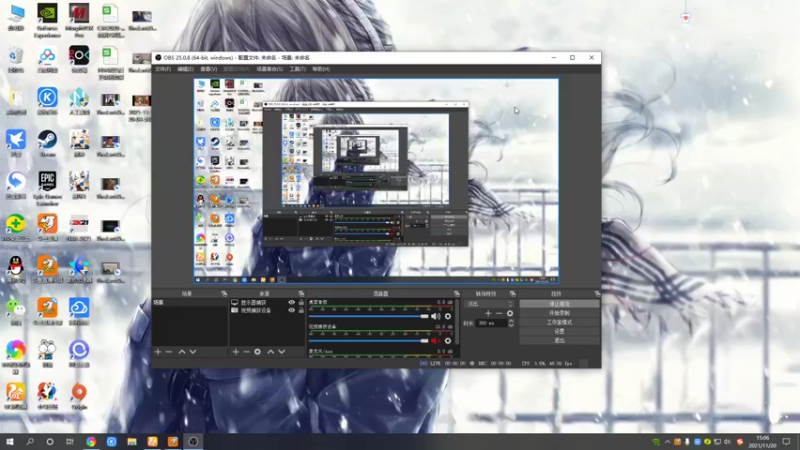The height and width of the screenshot is (450, 800).
Task: Toggle visibility eye of video capture device source
Action: pos(291,310)
